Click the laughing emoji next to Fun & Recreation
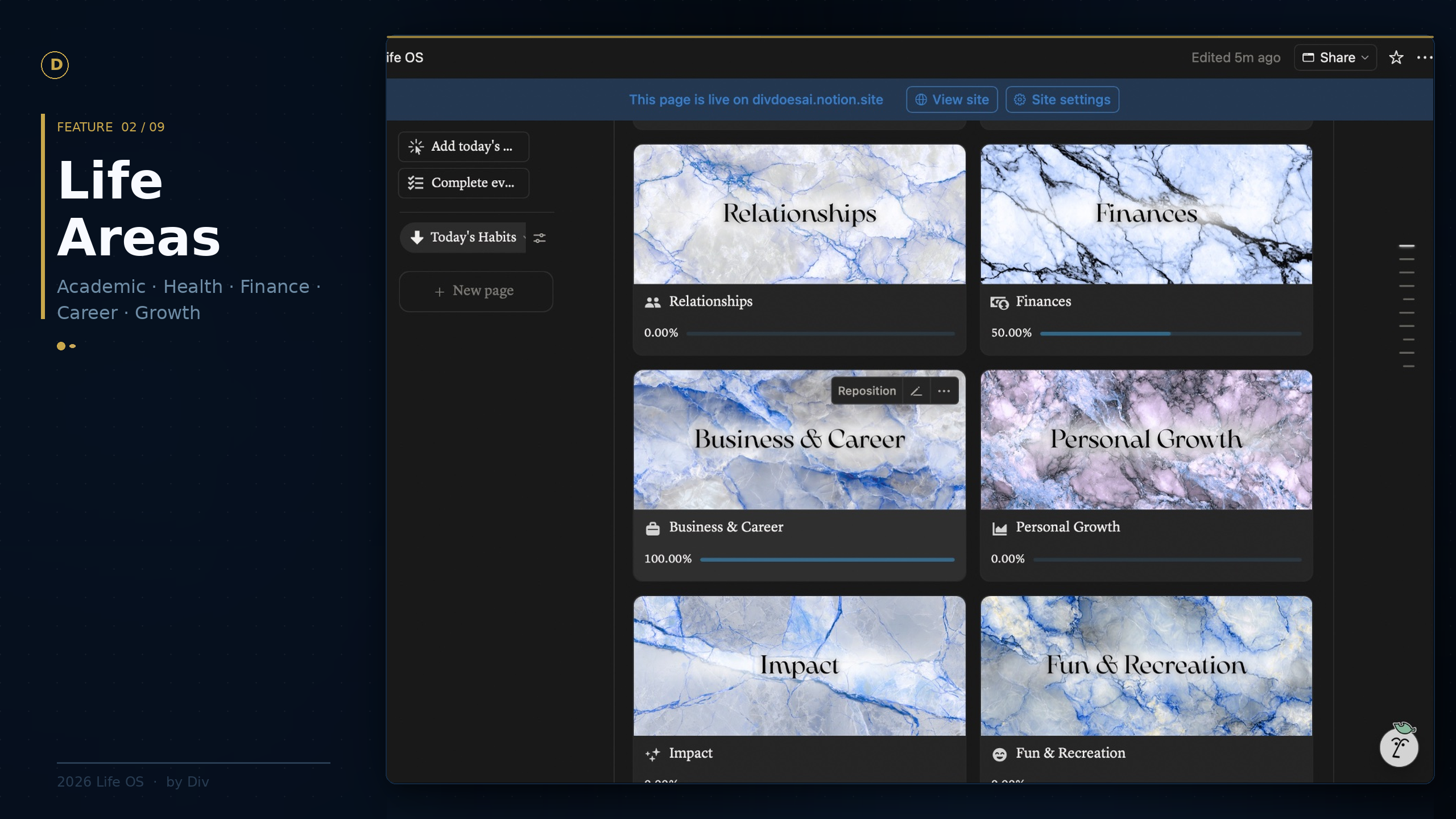The image size is (1456, 819). [999, 754]
